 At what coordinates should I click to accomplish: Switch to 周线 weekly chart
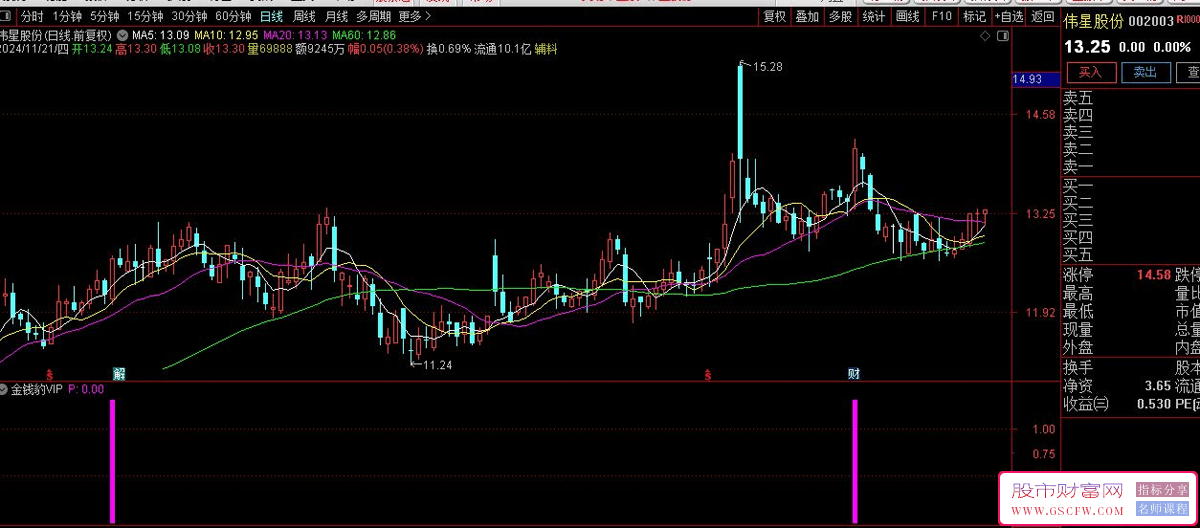(304, 16)
